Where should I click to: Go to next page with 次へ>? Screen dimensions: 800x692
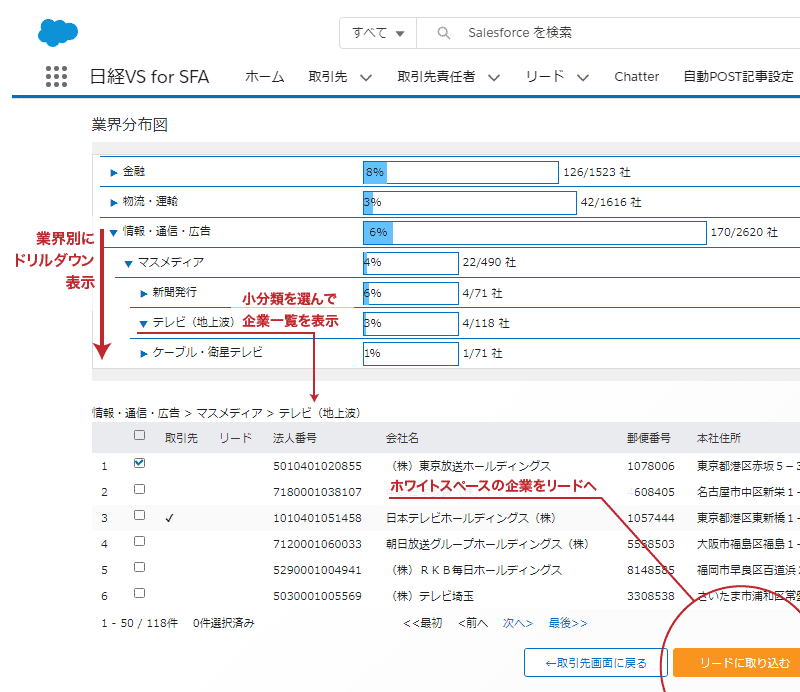[518, 623]
